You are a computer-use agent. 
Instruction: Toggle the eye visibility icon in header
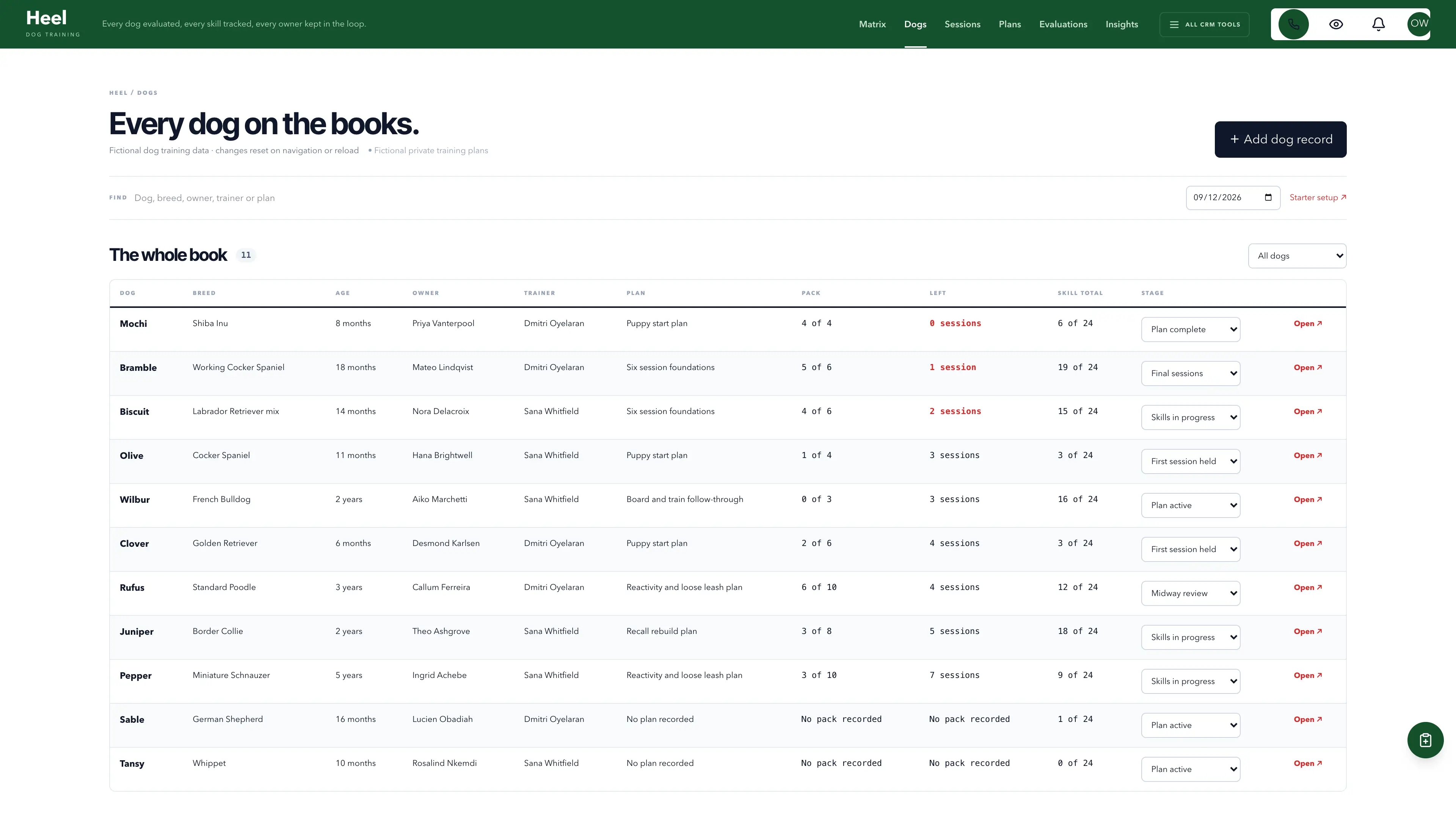click(x=1336, y=24)
